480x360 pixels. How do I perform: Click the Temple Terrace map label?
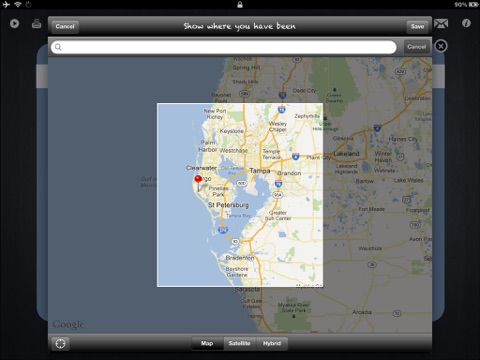pos(271,154)
